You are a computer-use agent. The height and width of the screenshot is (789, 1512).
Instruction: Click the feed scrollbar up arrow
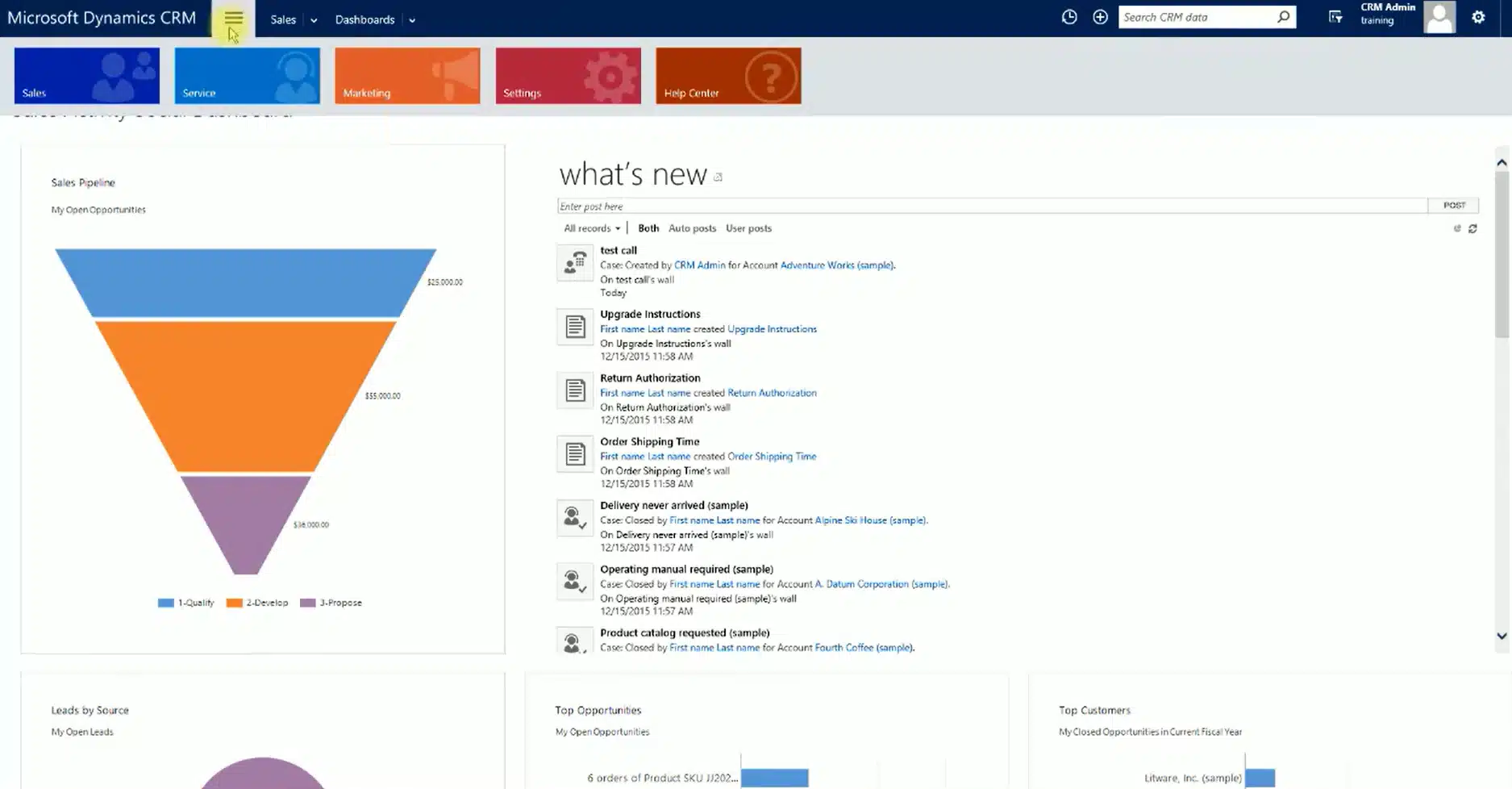click(1502, 163)
